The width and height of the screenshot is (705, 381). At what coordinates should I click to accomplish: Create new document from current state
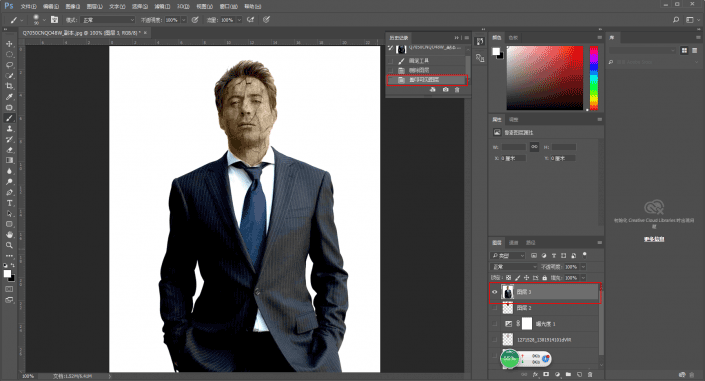tap(433, 90)
